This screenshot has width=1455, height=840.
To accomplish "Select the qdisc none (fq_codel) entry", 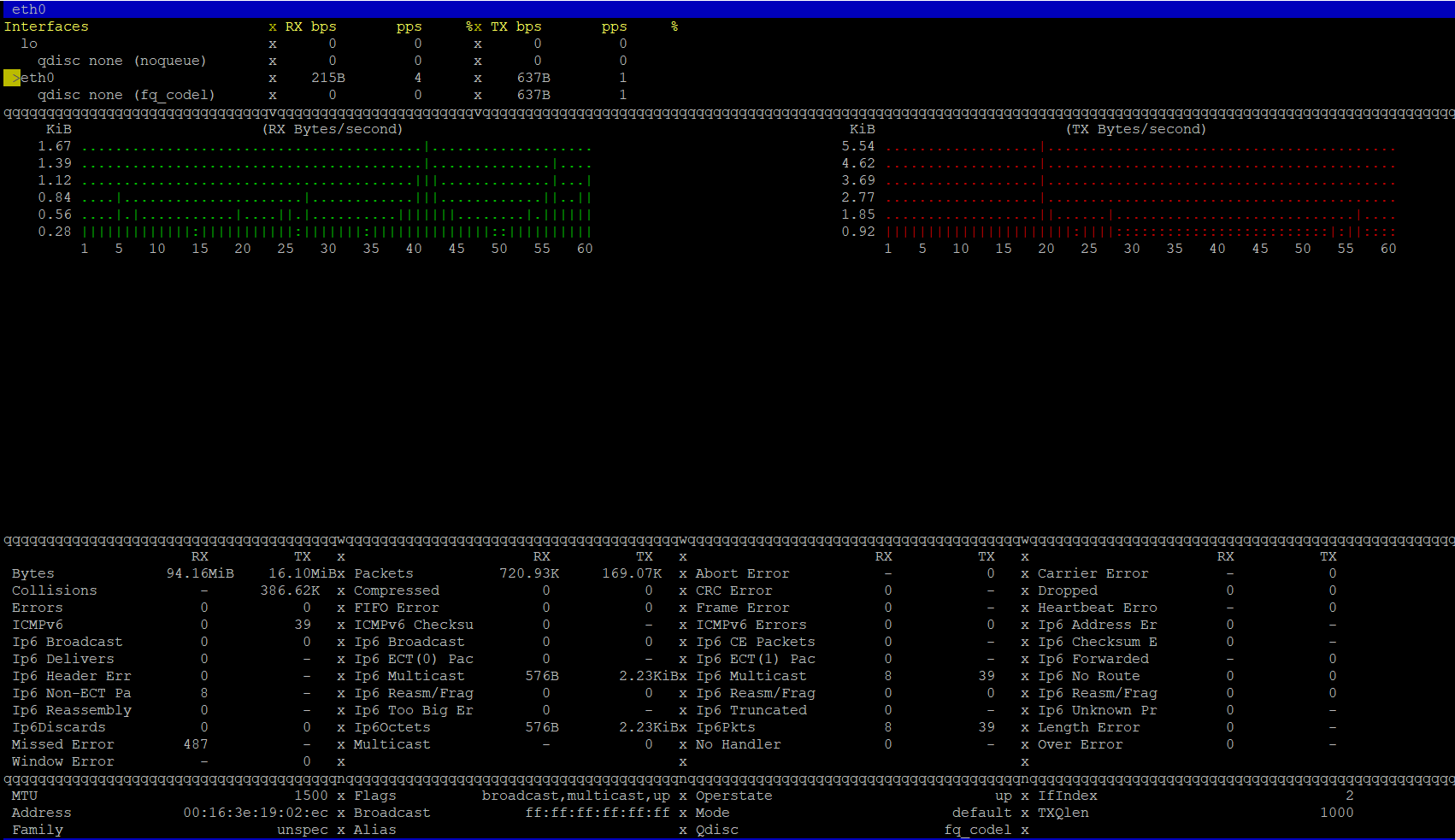I will pyautogui.click(x=126, y=95).
